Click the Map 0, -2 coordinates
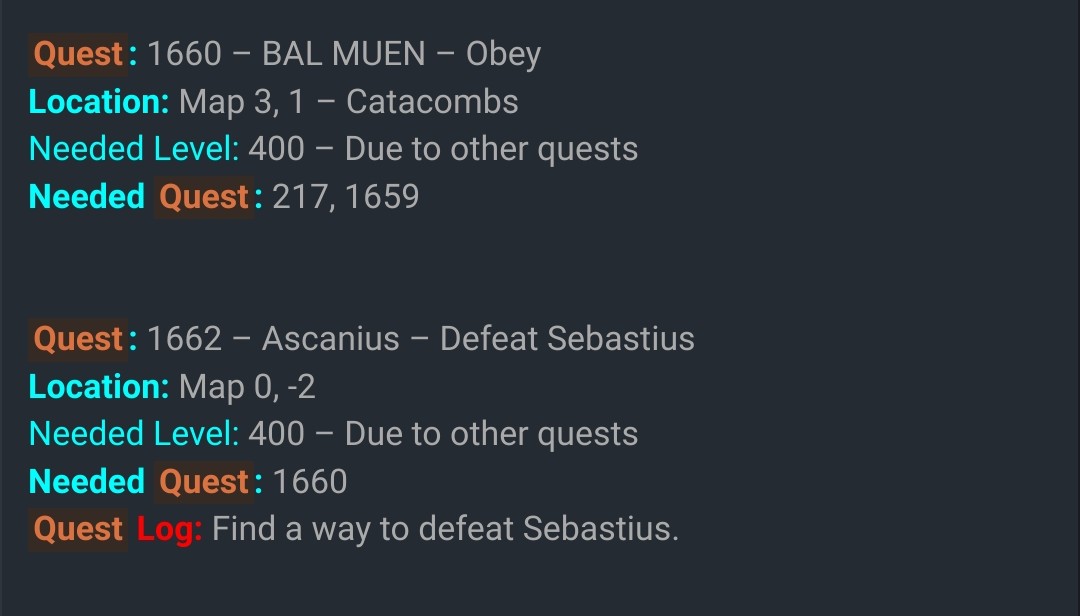This screenshot has height=616, width=1080. [x=247, y=387]
